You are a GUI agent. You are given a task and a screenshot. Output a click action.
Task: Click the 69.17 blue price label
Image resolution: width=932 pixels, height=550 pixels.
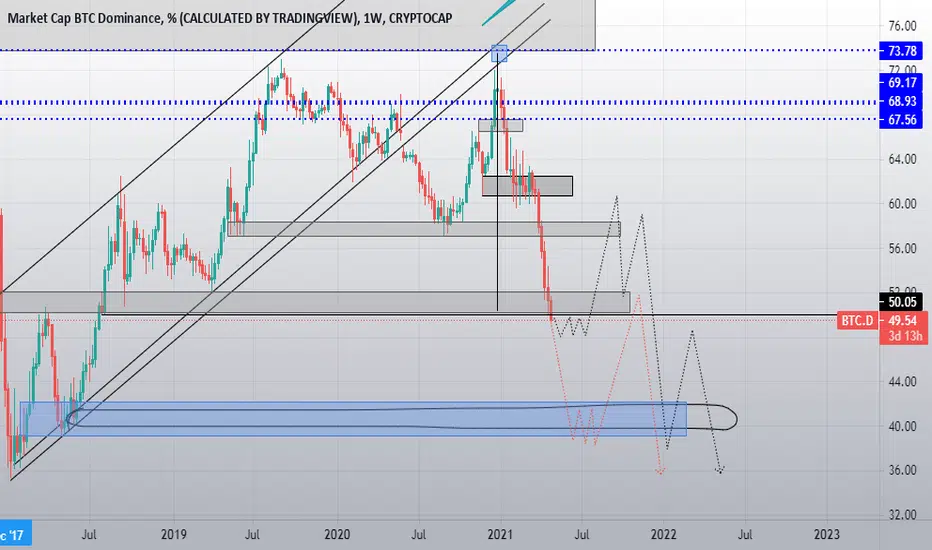902,83
